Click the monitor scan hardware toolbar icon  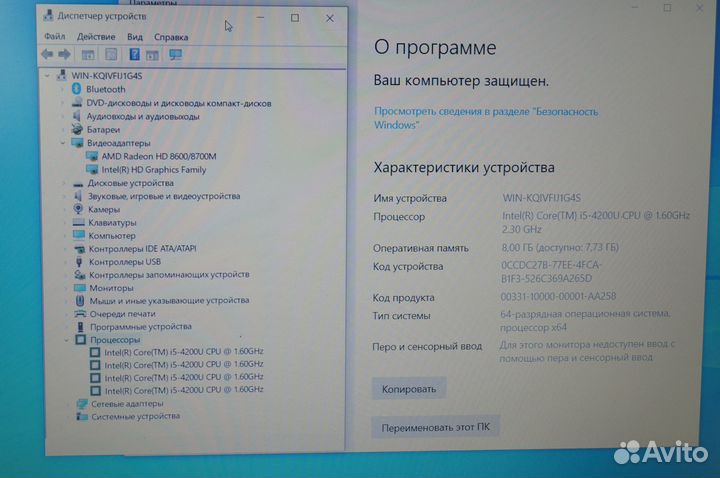[175, 55]
